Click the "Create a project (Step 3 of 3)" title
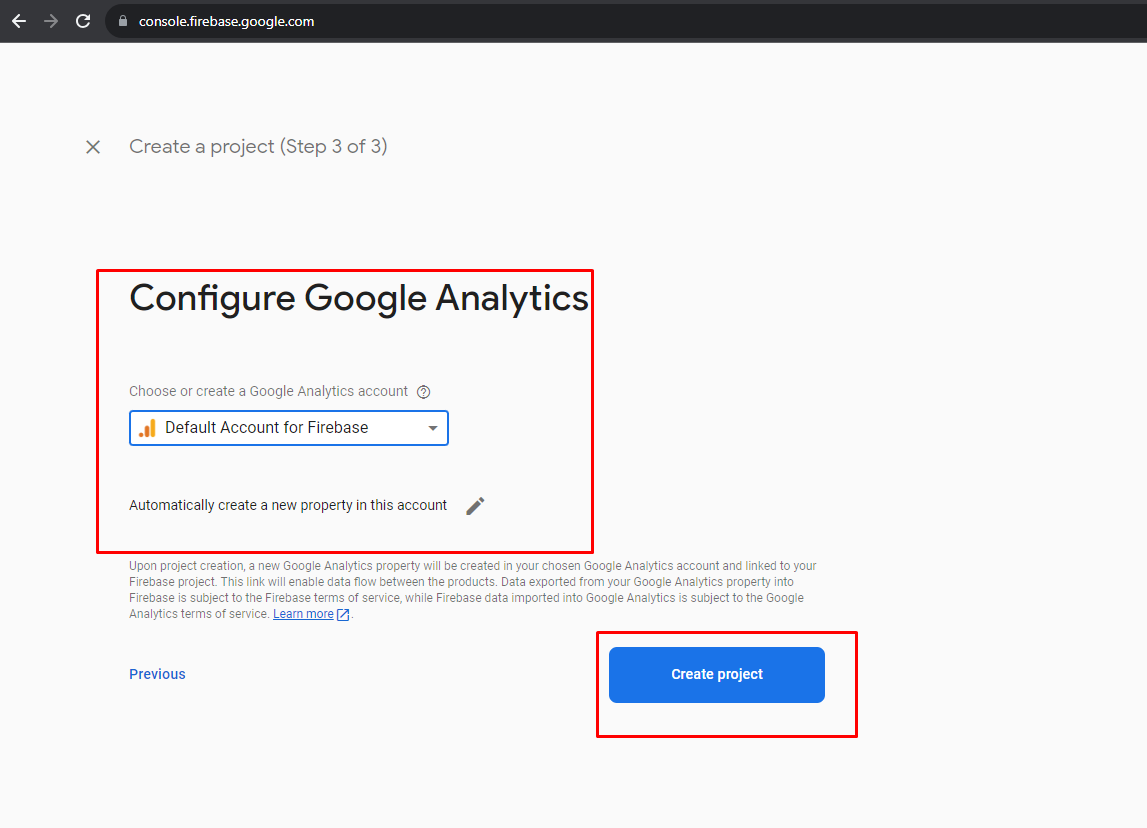This screenshot has width=1147, height=828. (x=258, y=147)
